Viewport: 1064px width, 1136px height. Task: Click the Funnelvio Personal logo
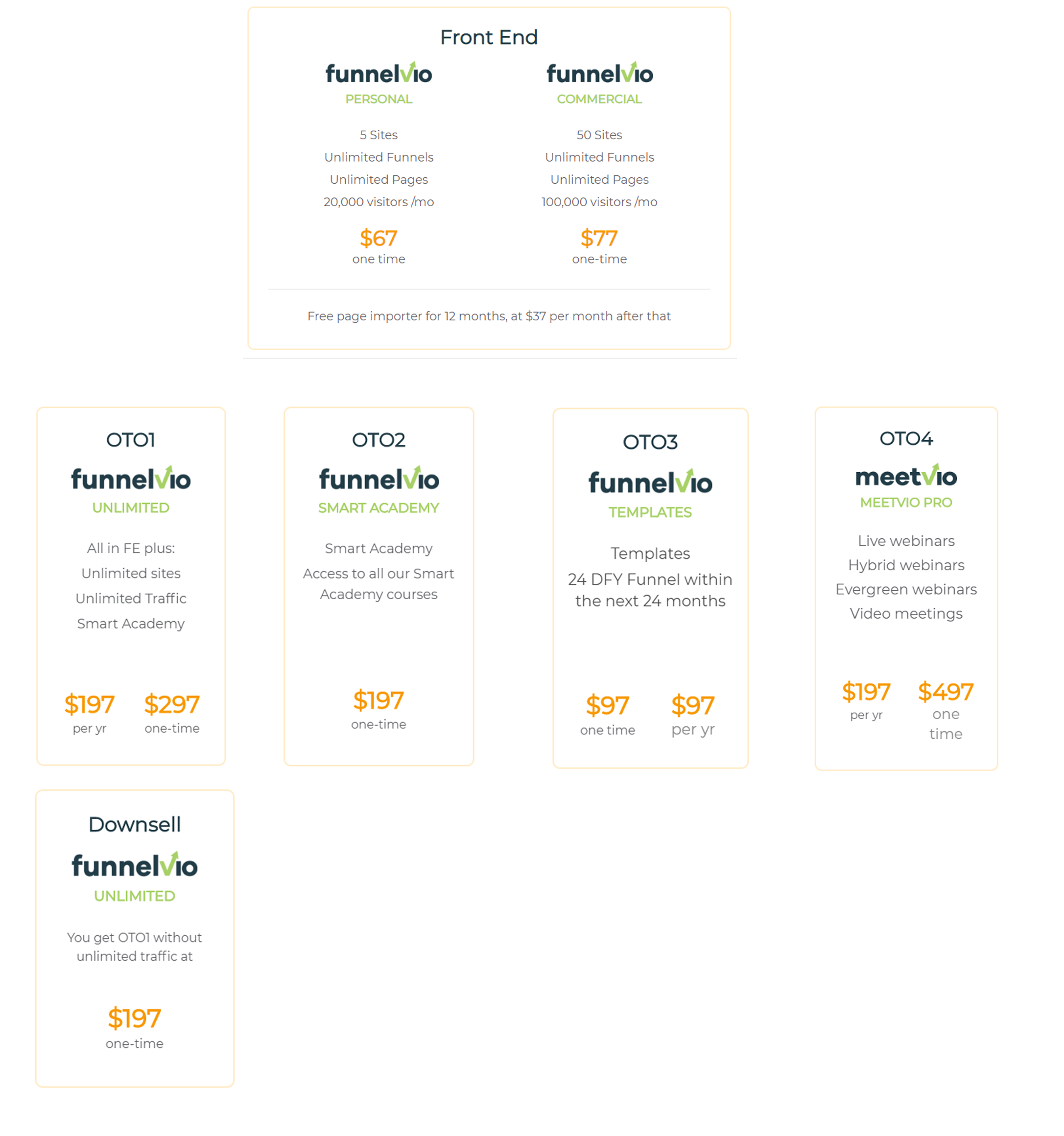[378, 73]
